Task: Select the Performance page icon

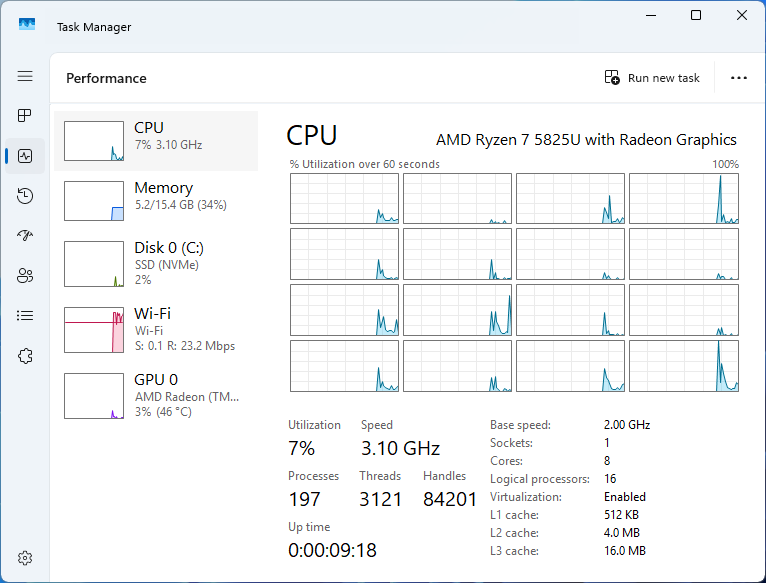Action: [x=25, y=156]
